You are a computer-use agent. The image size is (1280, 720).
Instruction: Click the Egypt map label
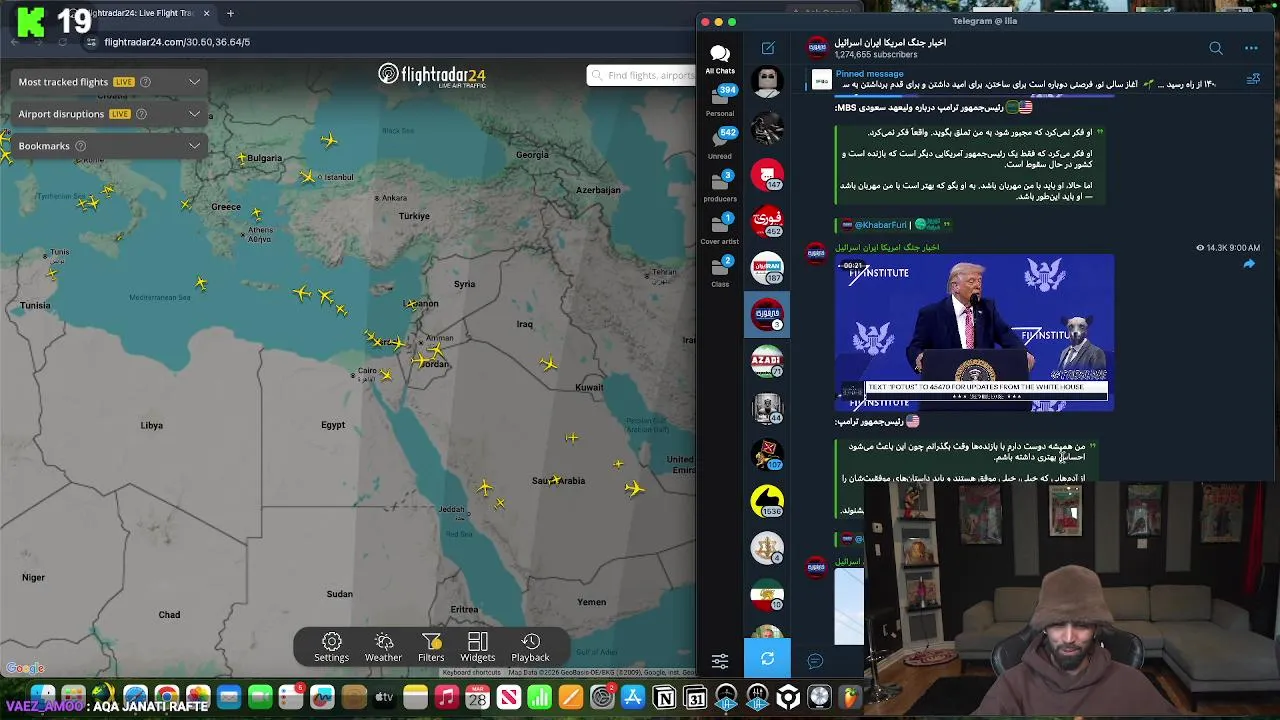[x=333, y=425]
